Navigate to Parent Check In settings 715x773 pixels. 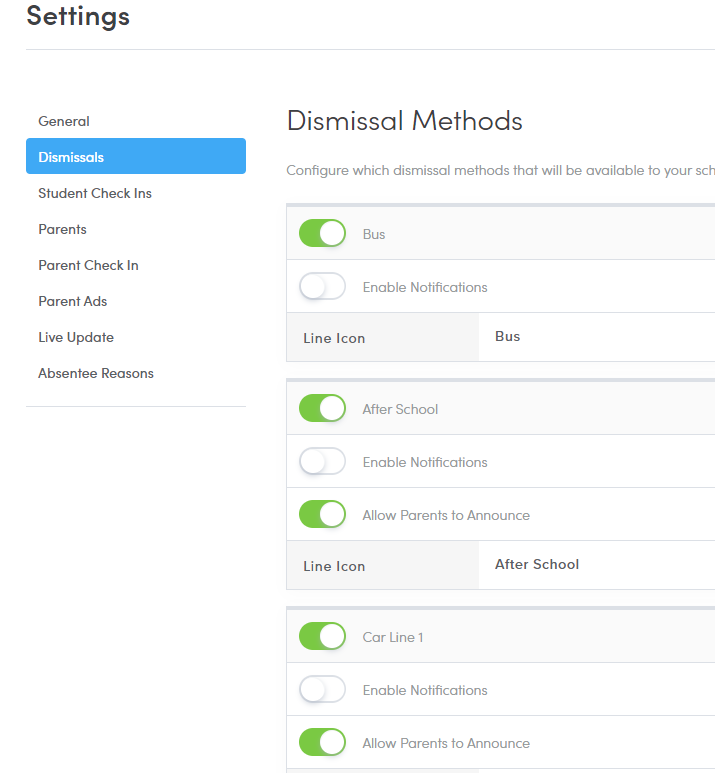click(88, 265)
